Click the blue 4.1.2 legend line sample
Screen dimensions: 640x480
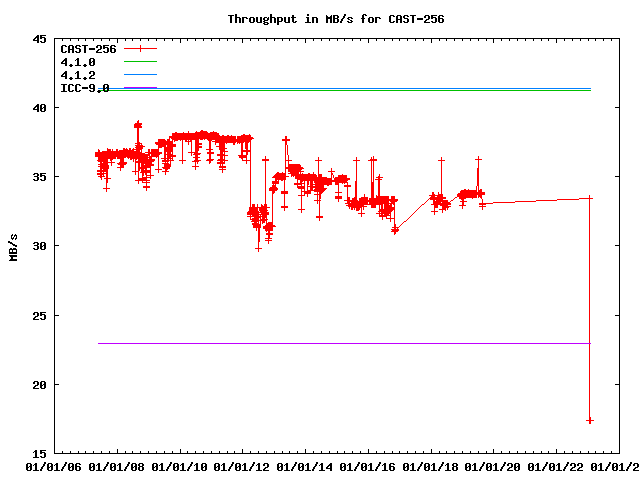coord(141,75)
